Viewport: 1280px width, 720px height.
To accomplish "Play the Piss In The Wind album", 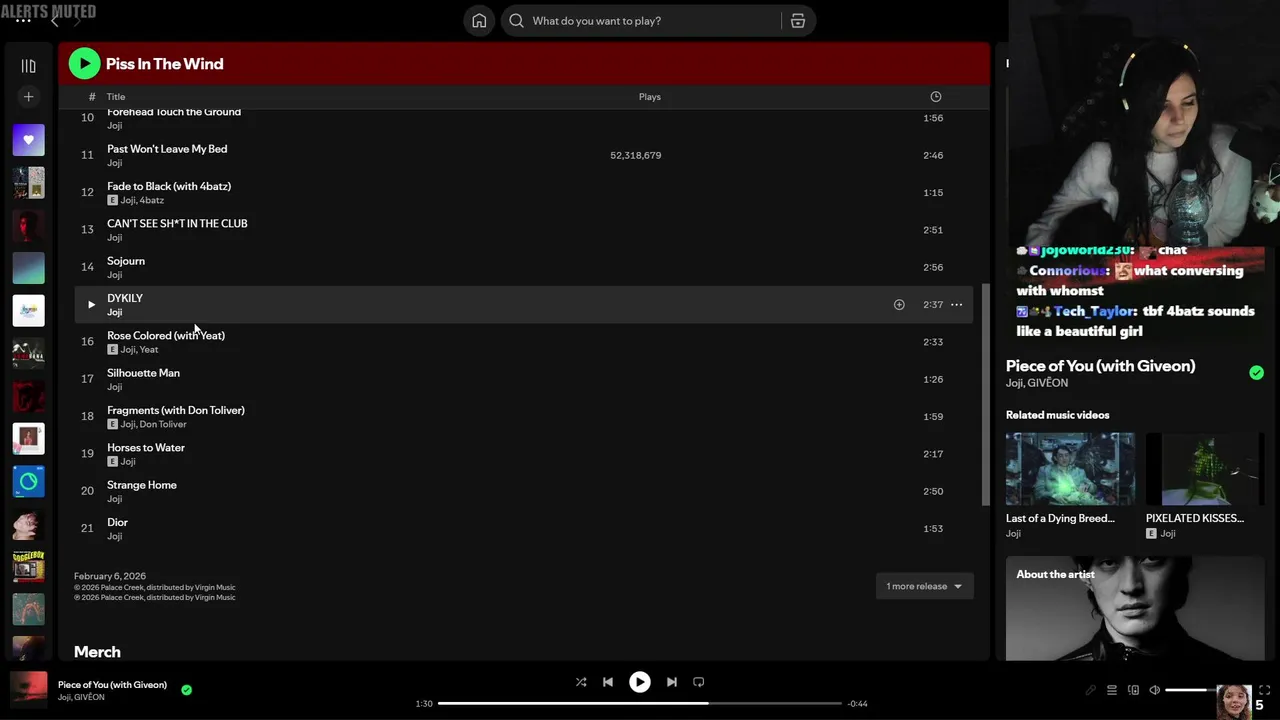I will [84, 64].
